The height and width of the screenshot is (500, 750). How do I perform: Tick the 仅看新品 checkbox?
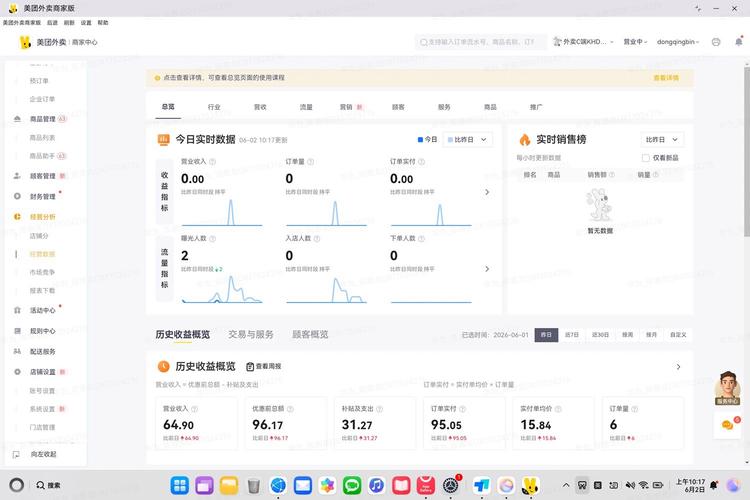[645, 158]
